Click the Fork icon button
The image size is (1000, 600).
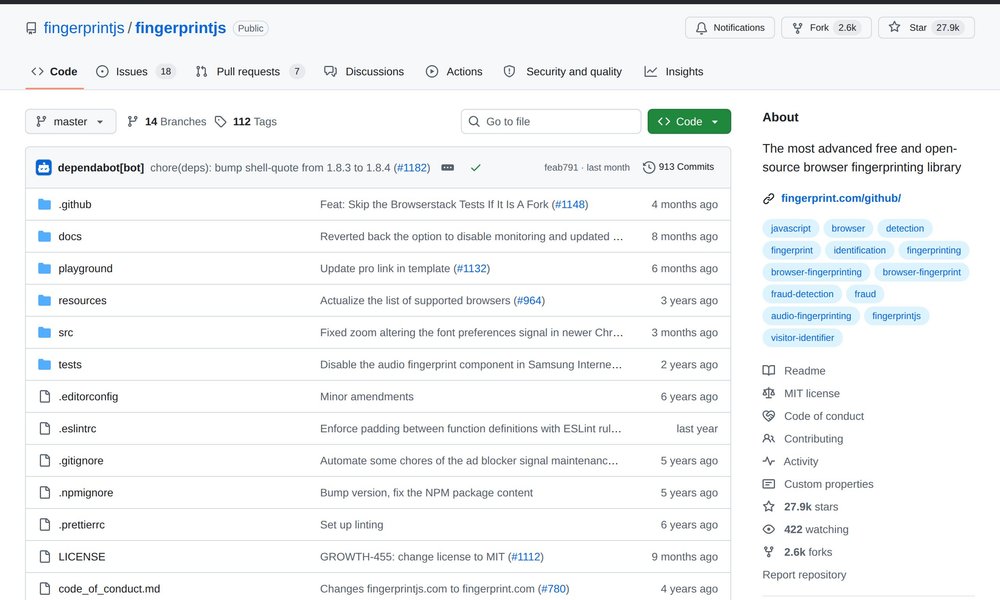click(x=797, y=28)
